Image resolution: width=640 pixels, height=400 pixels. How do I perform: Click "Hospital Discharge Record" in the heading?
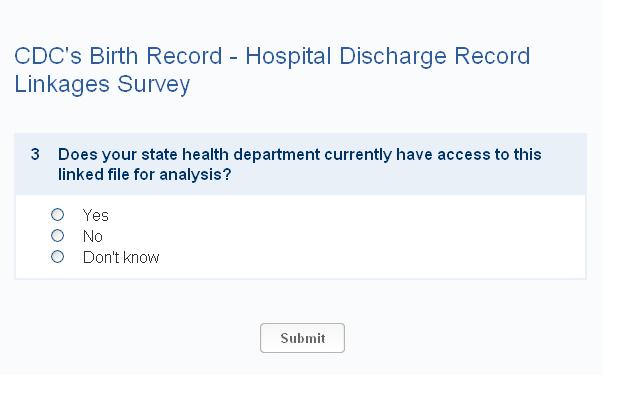(388, 56)
